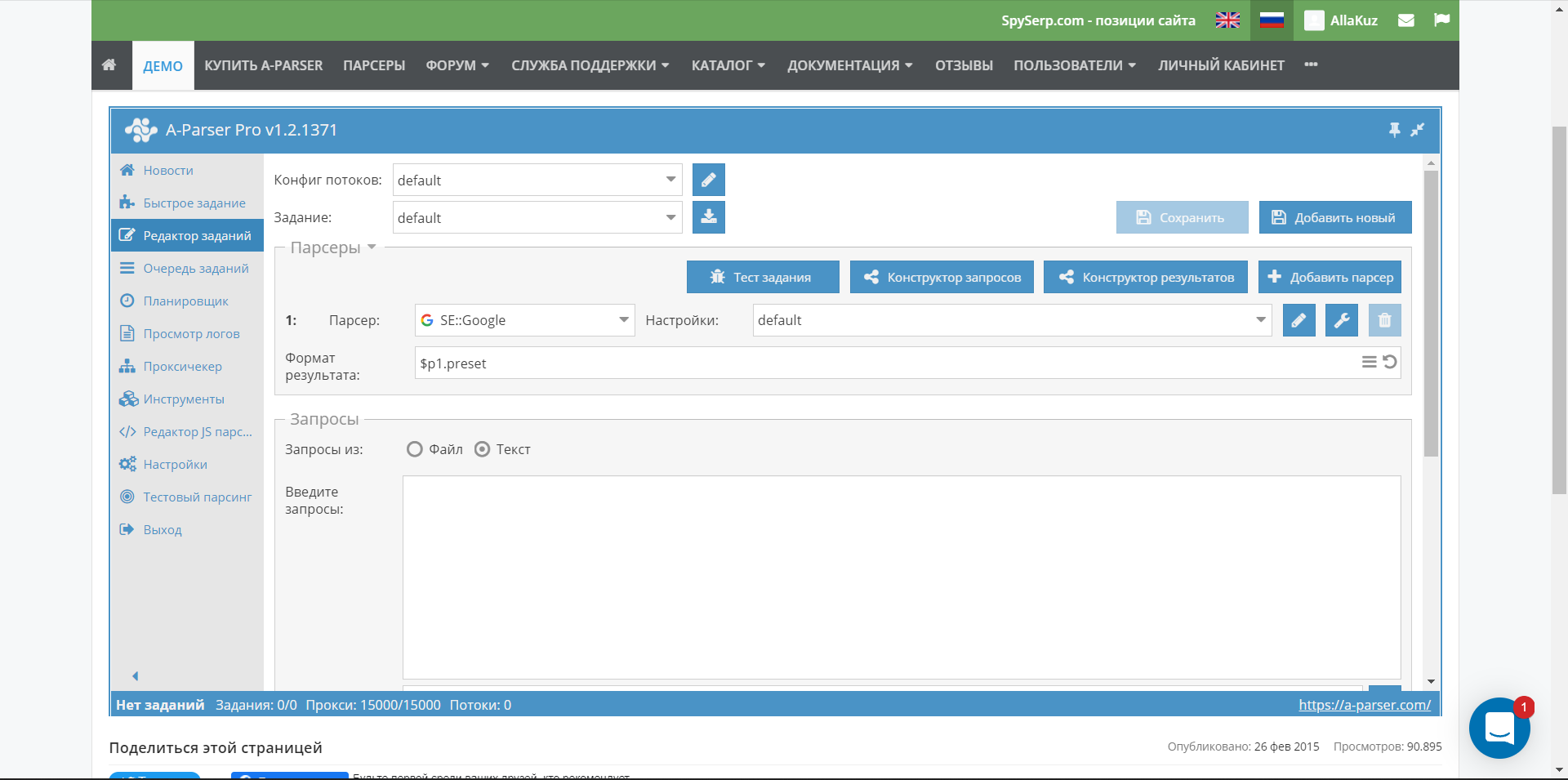Open the alerts flag icon
The width and height of the screenshot is (1568, 780).
click(1441, 20)
